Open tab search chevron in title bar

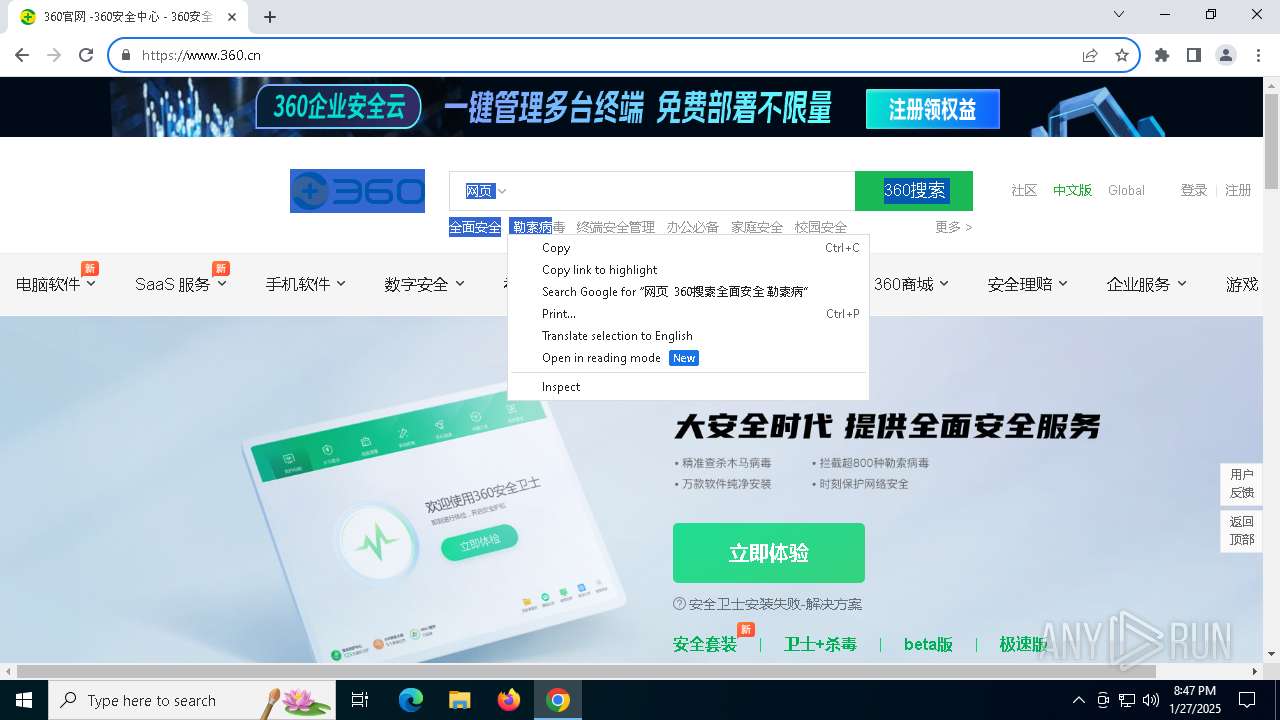click(1119, 14)
